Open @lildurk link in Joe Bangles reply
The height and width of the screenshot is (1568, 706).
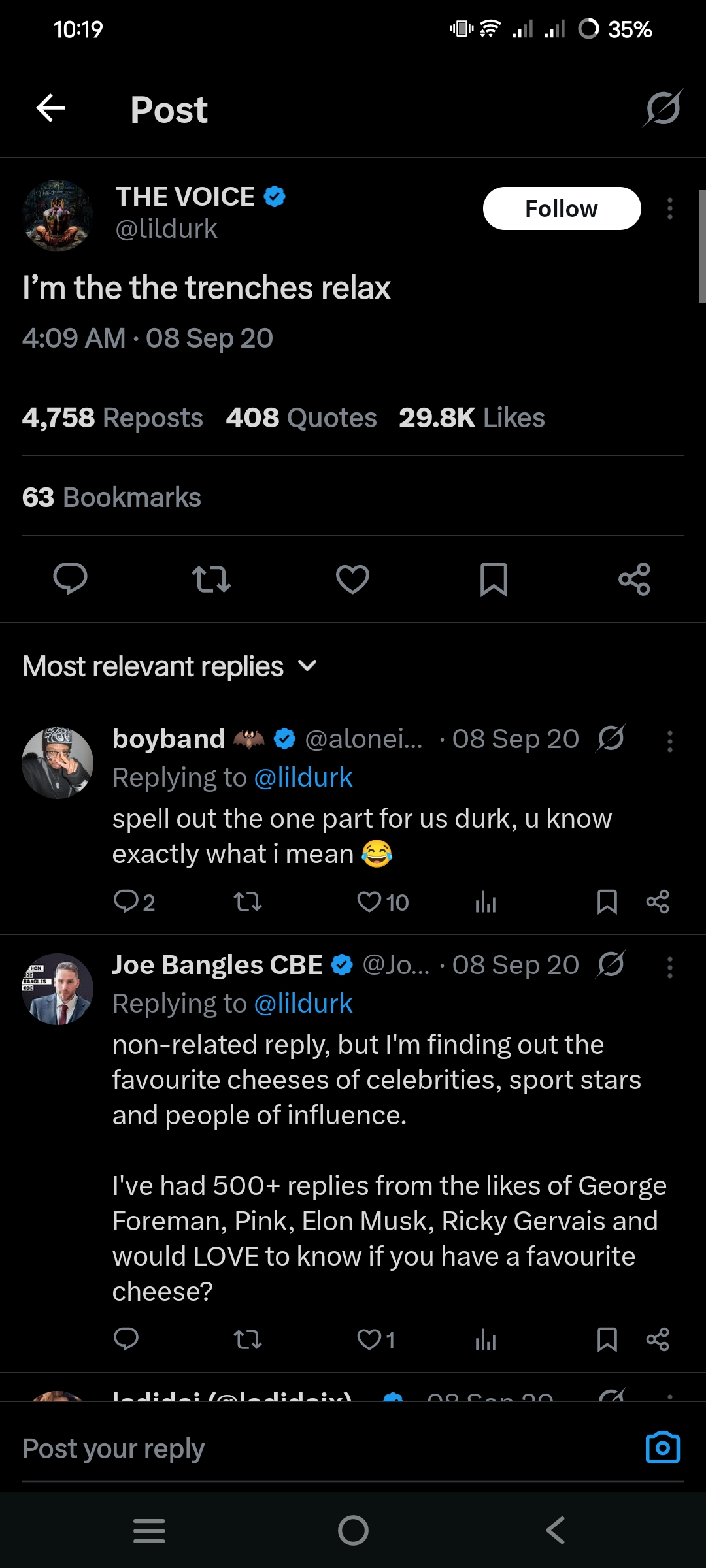(x=303, y=1004)
